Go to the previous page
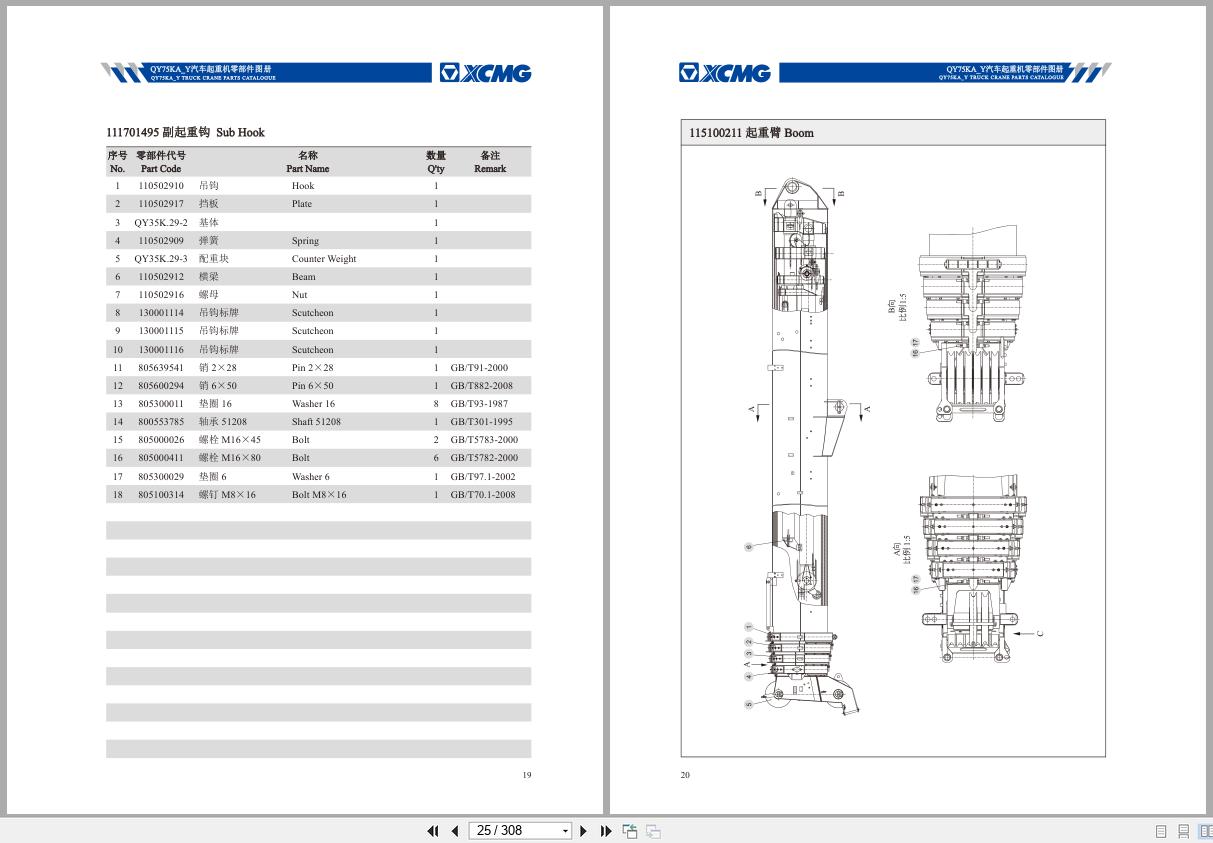This screenshot has height=843, width=1213. coord(455,831)
